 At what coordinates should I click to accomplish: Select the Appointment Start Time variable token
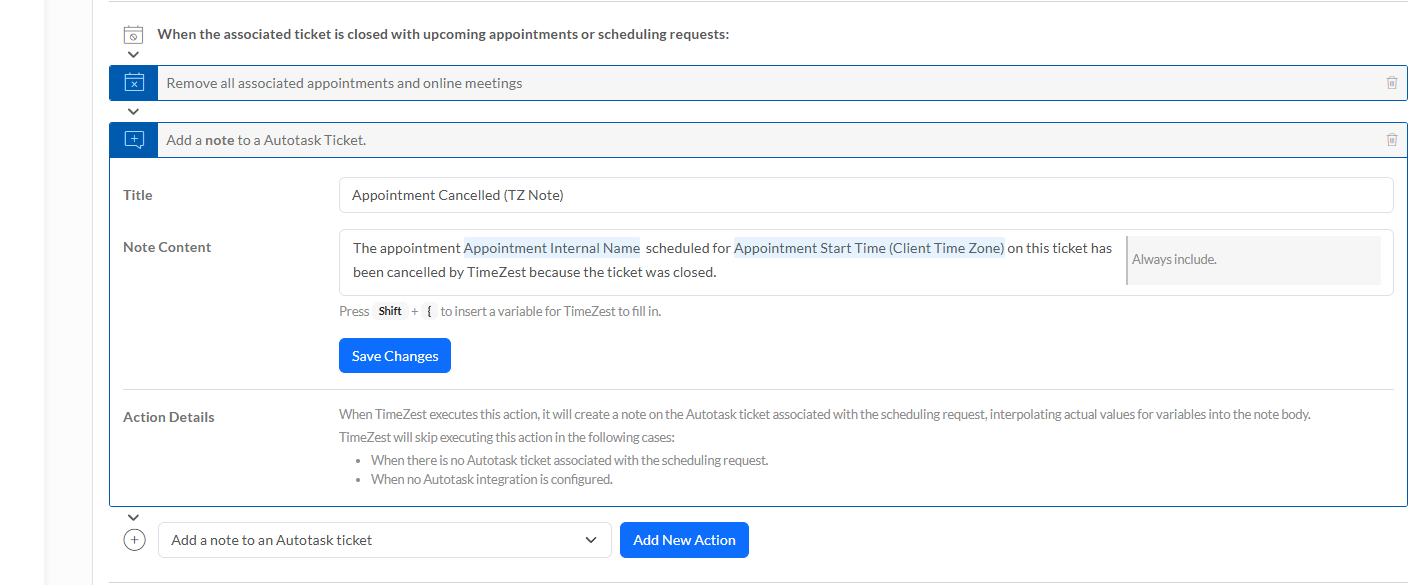[868, 248]
